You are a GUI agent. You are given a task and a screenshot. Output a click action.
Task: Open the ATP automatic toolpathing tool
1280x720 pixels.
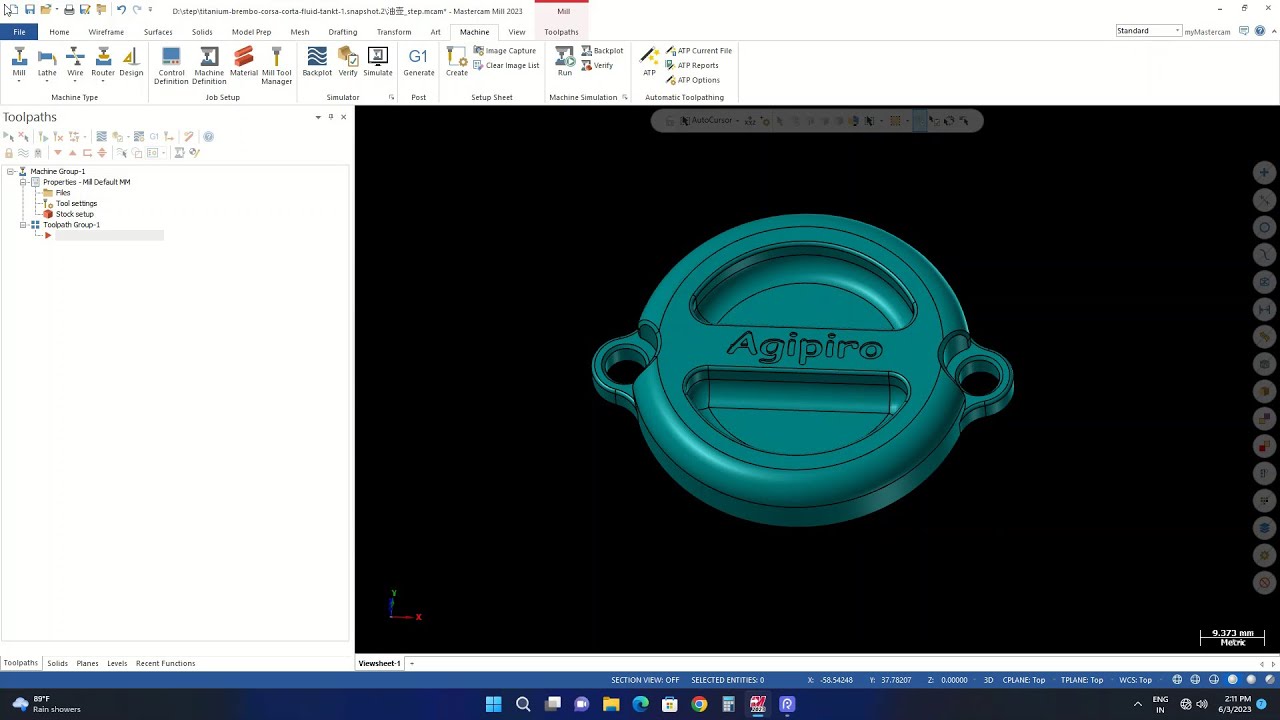tap(649, 63)
